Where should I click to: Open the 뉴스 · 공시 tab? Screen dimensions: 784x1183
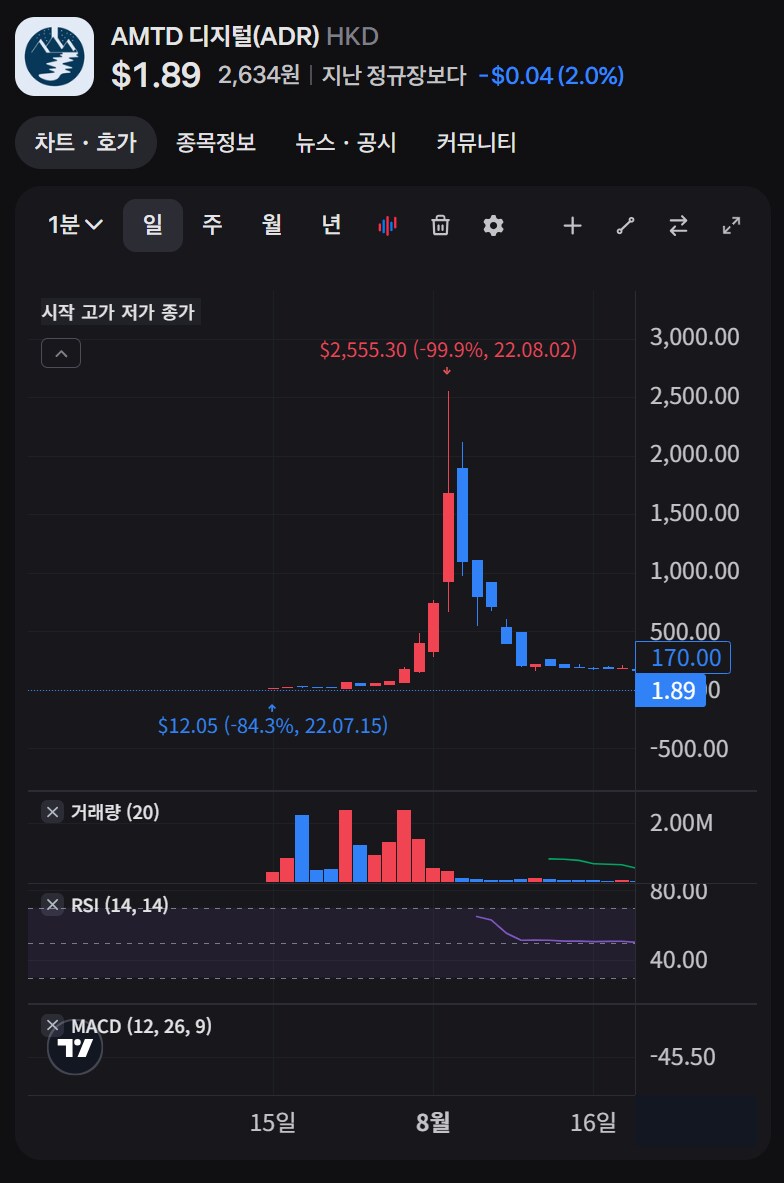coord(346,143)
